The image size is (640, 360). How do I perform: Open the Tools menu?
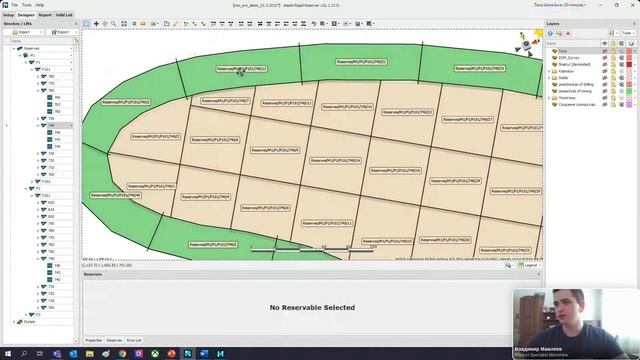[27, 5]
